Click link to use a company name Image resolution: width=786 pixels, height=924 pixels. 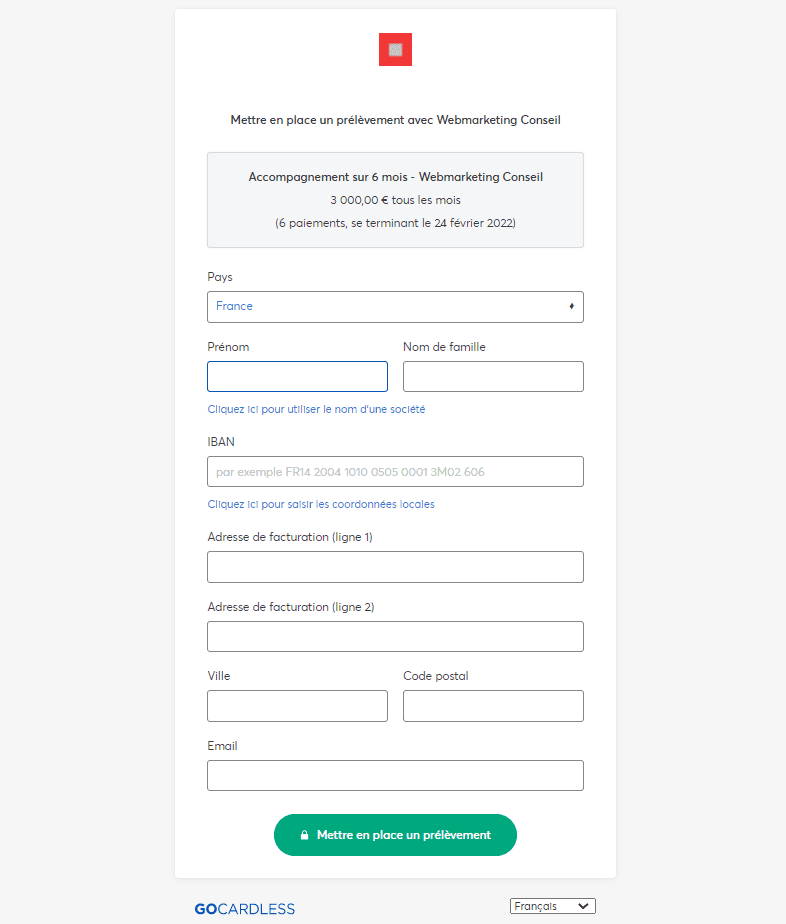(x=316, y=409)
